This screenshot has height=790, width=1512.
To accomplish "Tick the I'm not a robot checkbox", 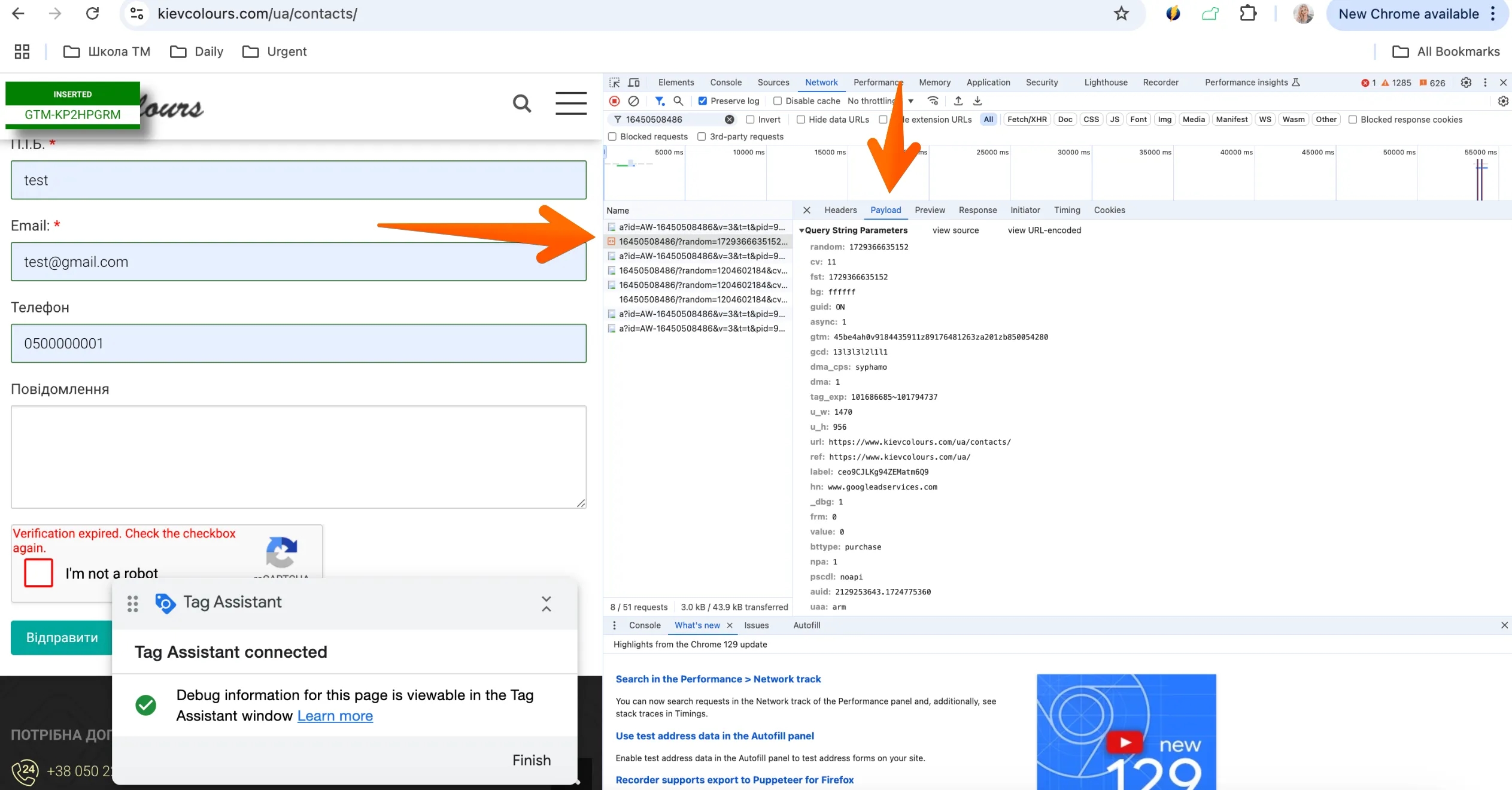I will tap(39, 573).
